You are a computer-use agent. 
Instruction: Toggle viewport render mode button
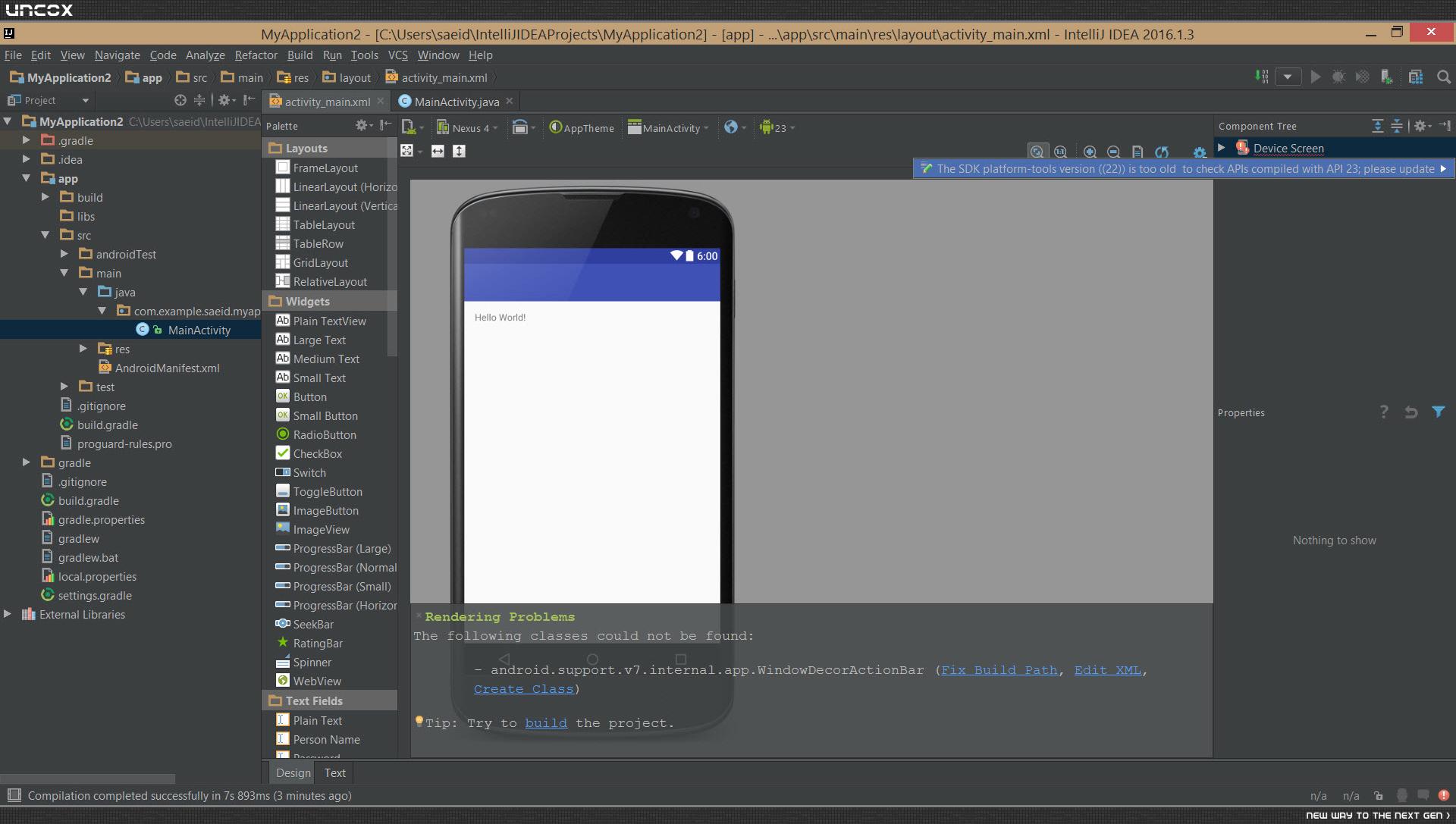[x=410, y=151]
